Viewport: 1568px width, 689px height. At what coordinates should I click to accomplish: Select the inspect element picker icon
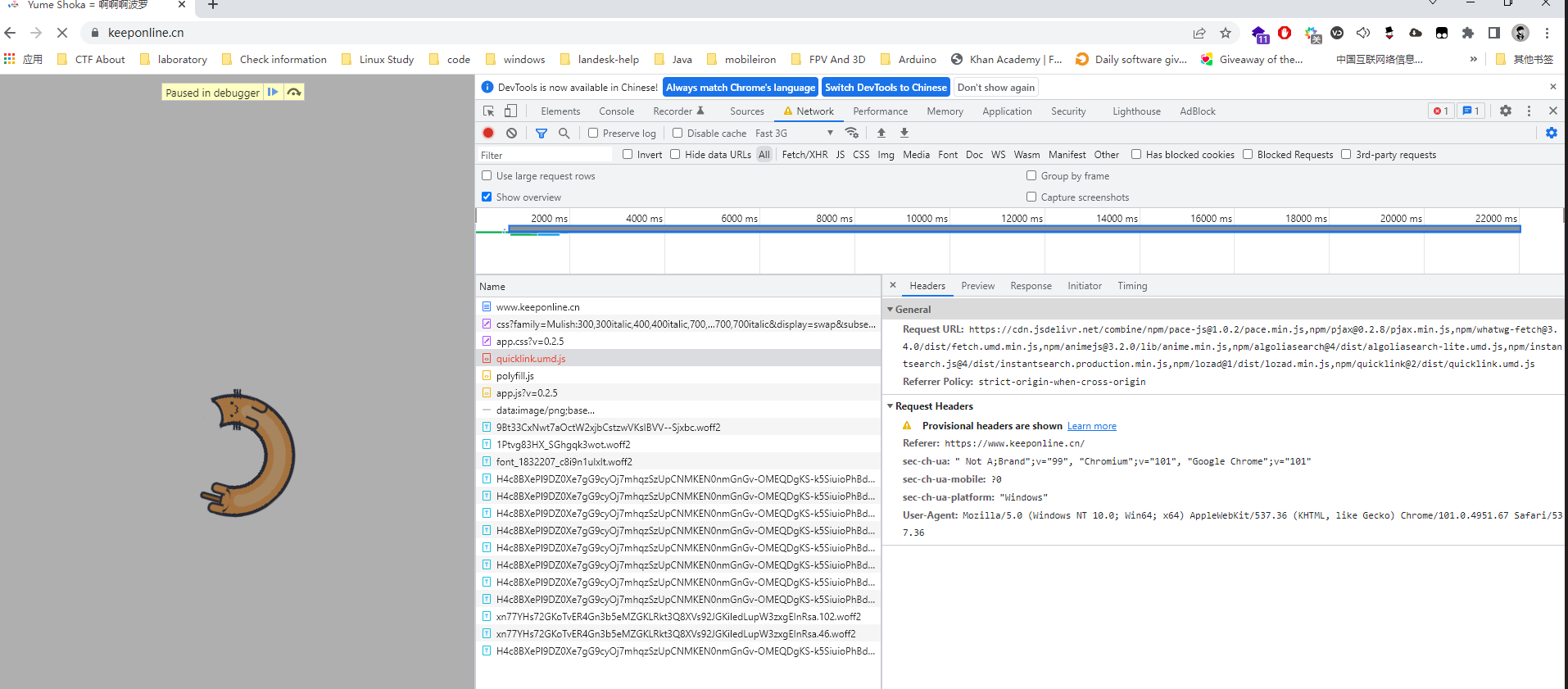489,111
